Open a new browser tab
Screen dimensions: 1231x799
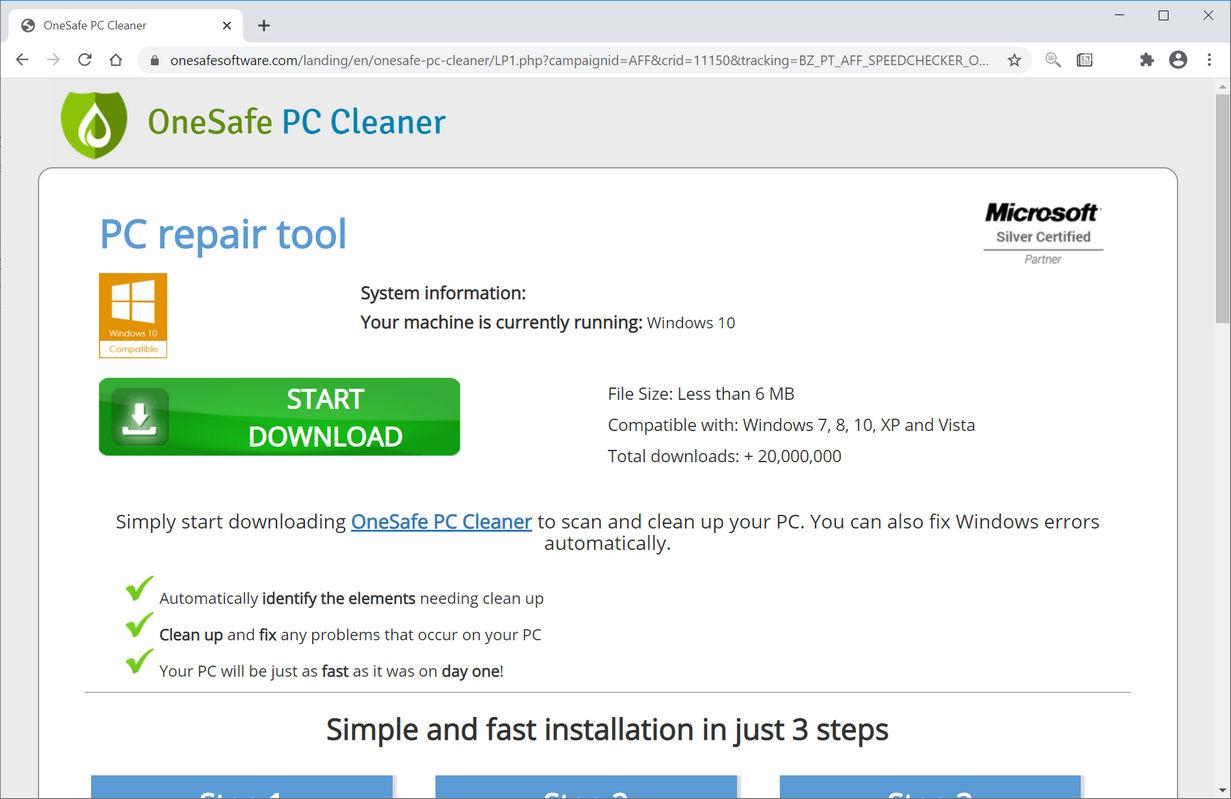coord(263,25)
